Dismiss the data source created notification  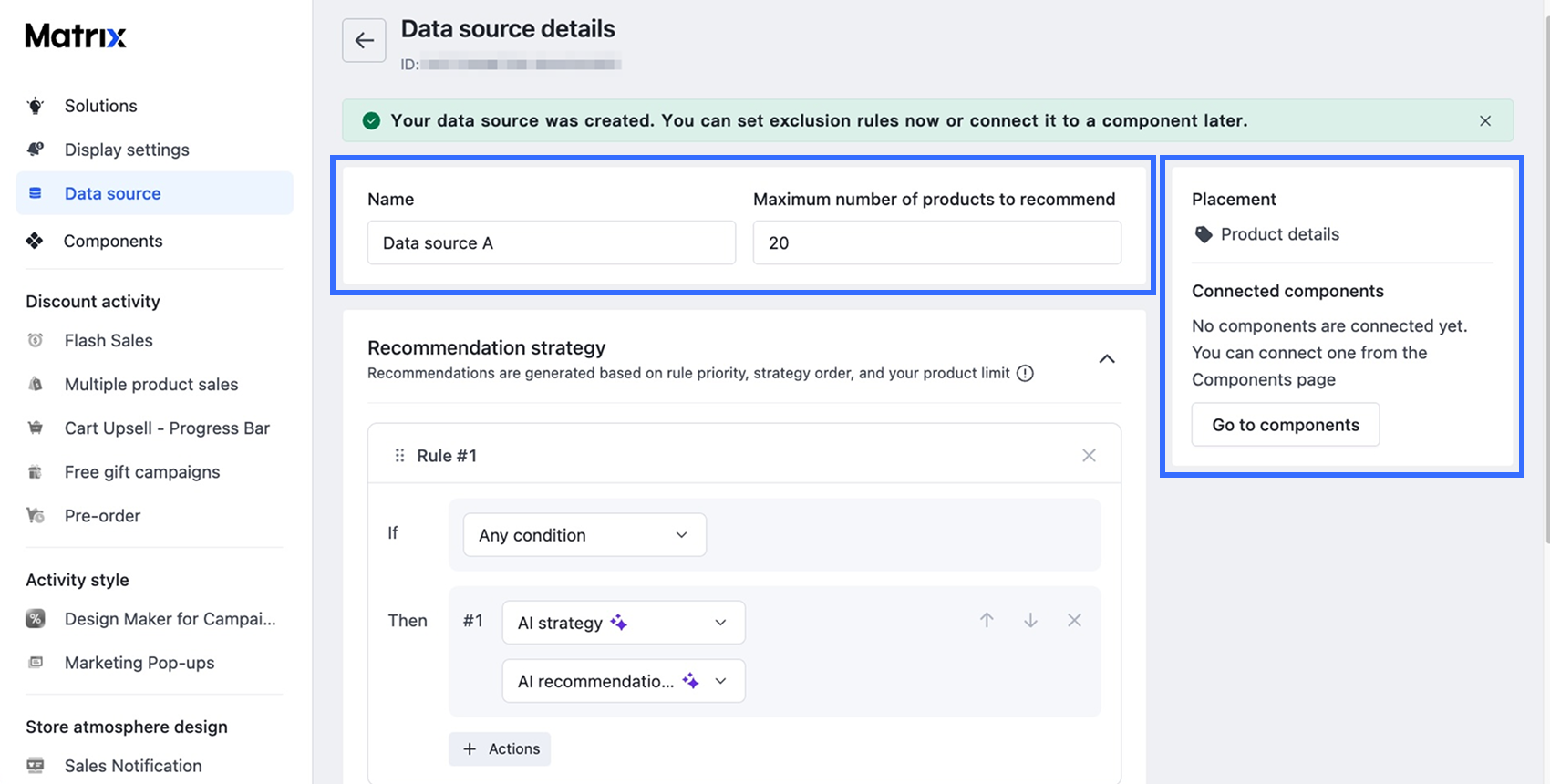point(1485,120)
